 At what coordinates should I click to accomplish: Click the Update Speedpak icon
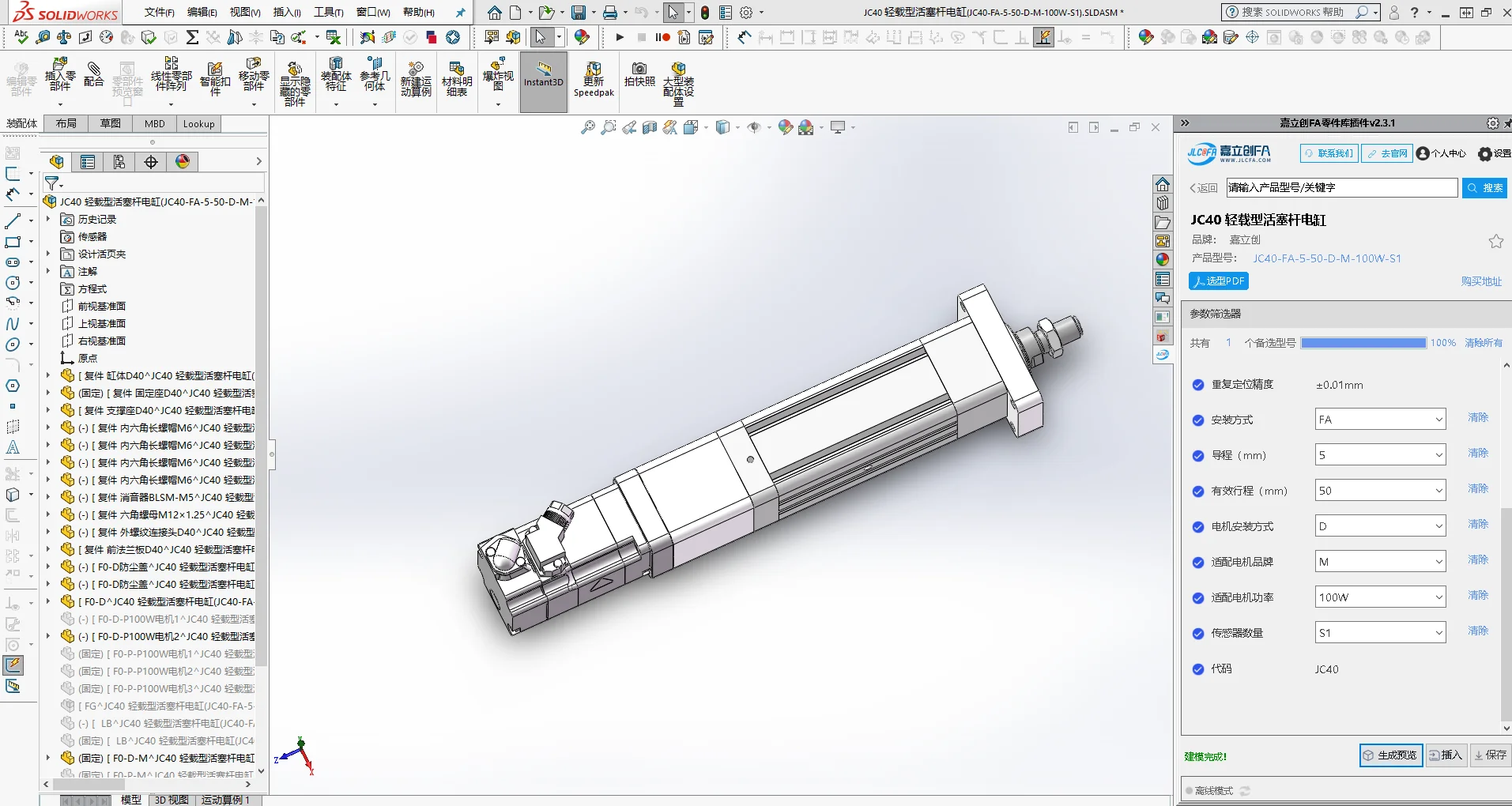[594, 80]
